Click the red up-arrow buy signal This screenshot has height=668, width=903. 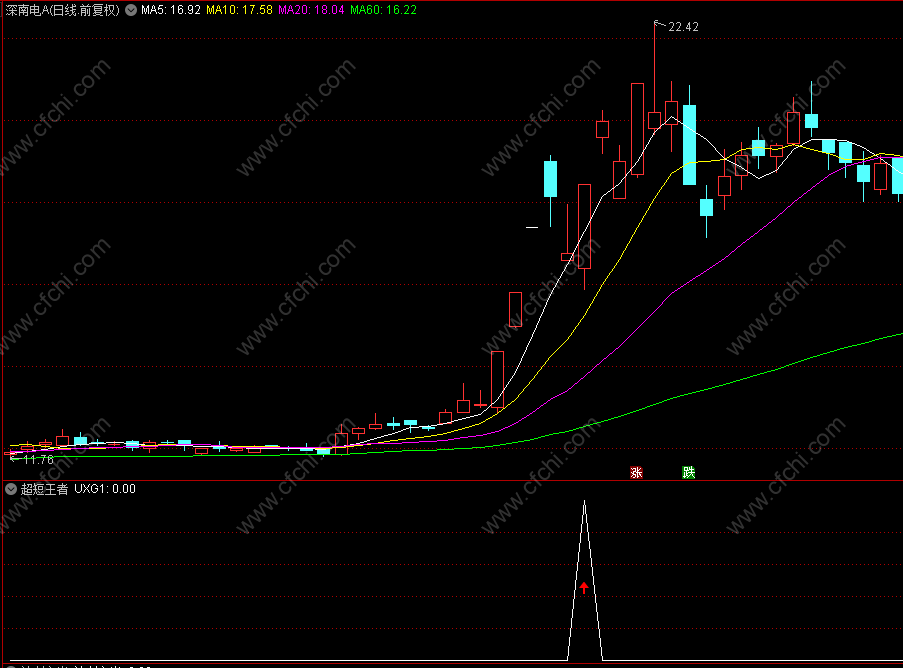tap(584, 587)
